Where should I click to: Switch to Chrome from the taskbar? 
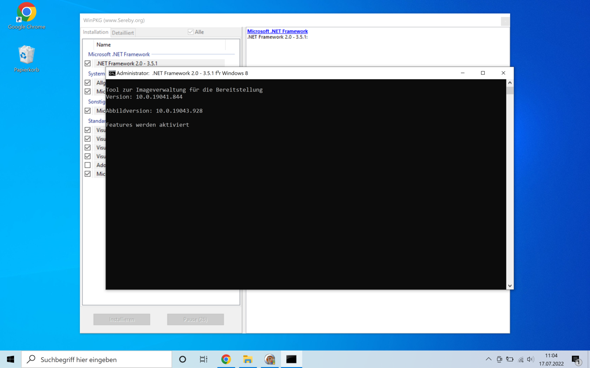tap(226, 359)
